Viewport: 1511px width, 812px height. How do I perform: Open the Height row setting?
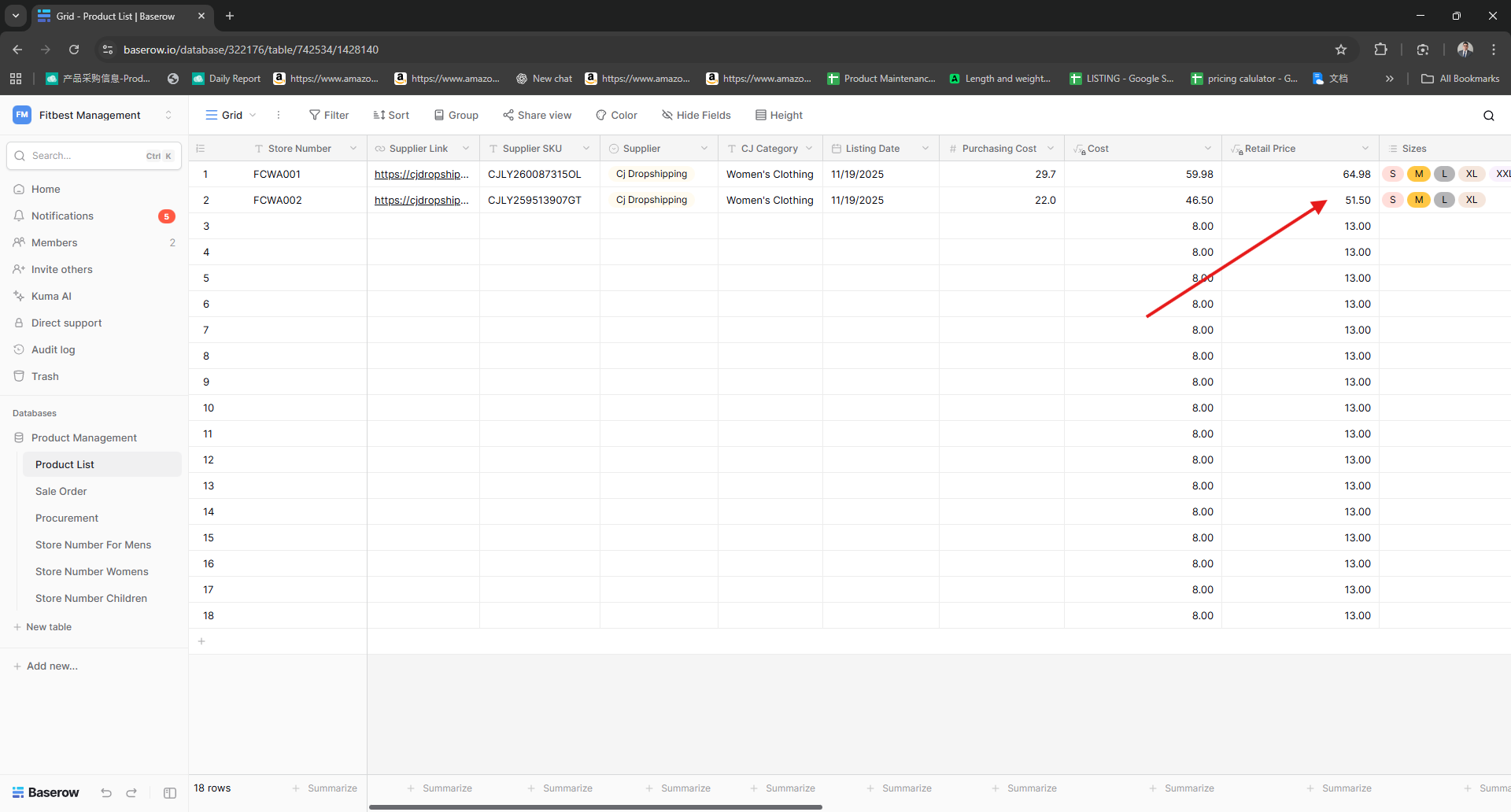(779, 115)
